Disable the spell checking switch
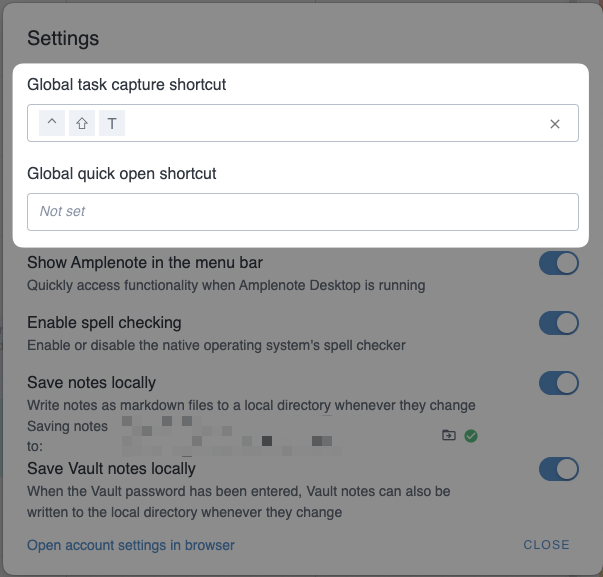The height and width of the screenshot is (577, 603). (x=558, y=323)
